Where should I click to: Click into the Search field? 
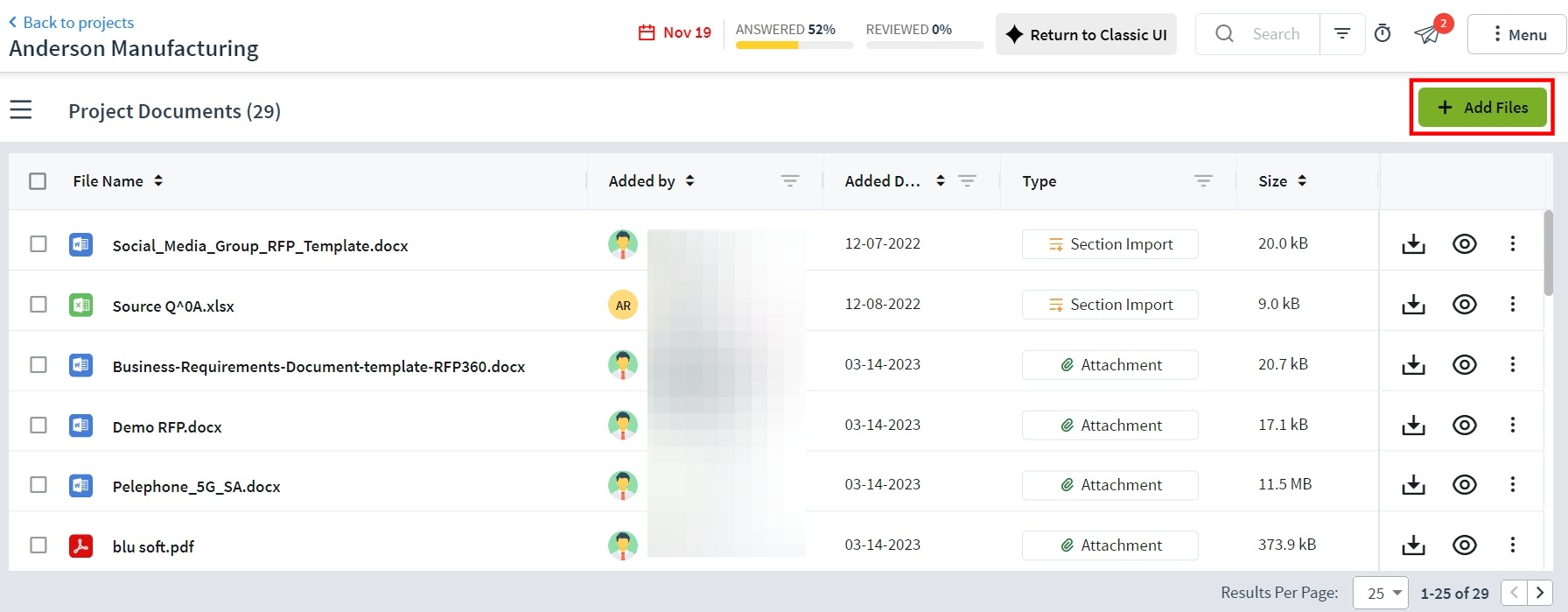pos(1277,34)
